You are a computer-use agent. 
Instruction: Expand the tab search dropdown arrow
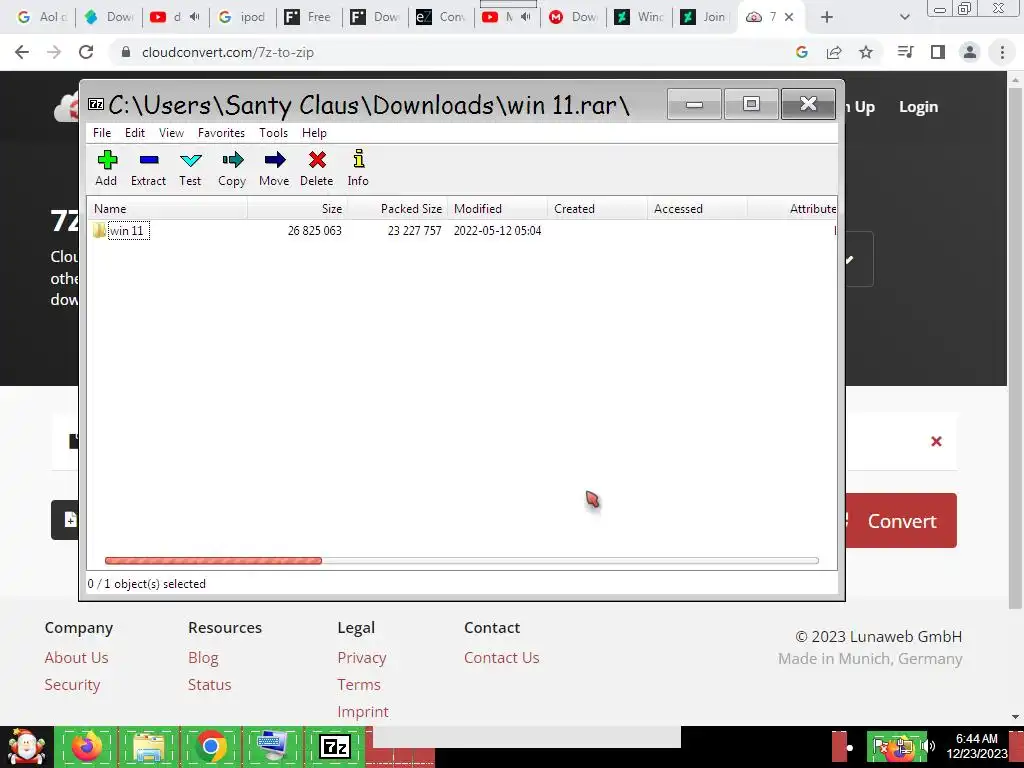point(904,17)
